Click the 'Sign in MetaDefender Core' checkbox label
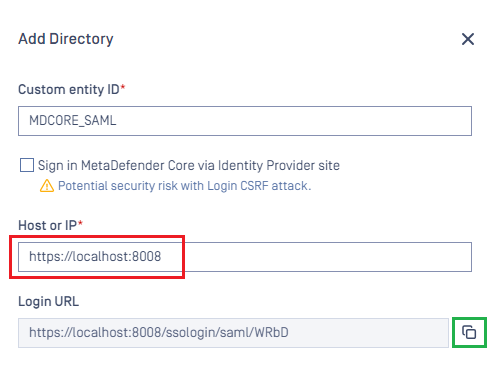This screenshot has height=367, width=491. (189, 165)
